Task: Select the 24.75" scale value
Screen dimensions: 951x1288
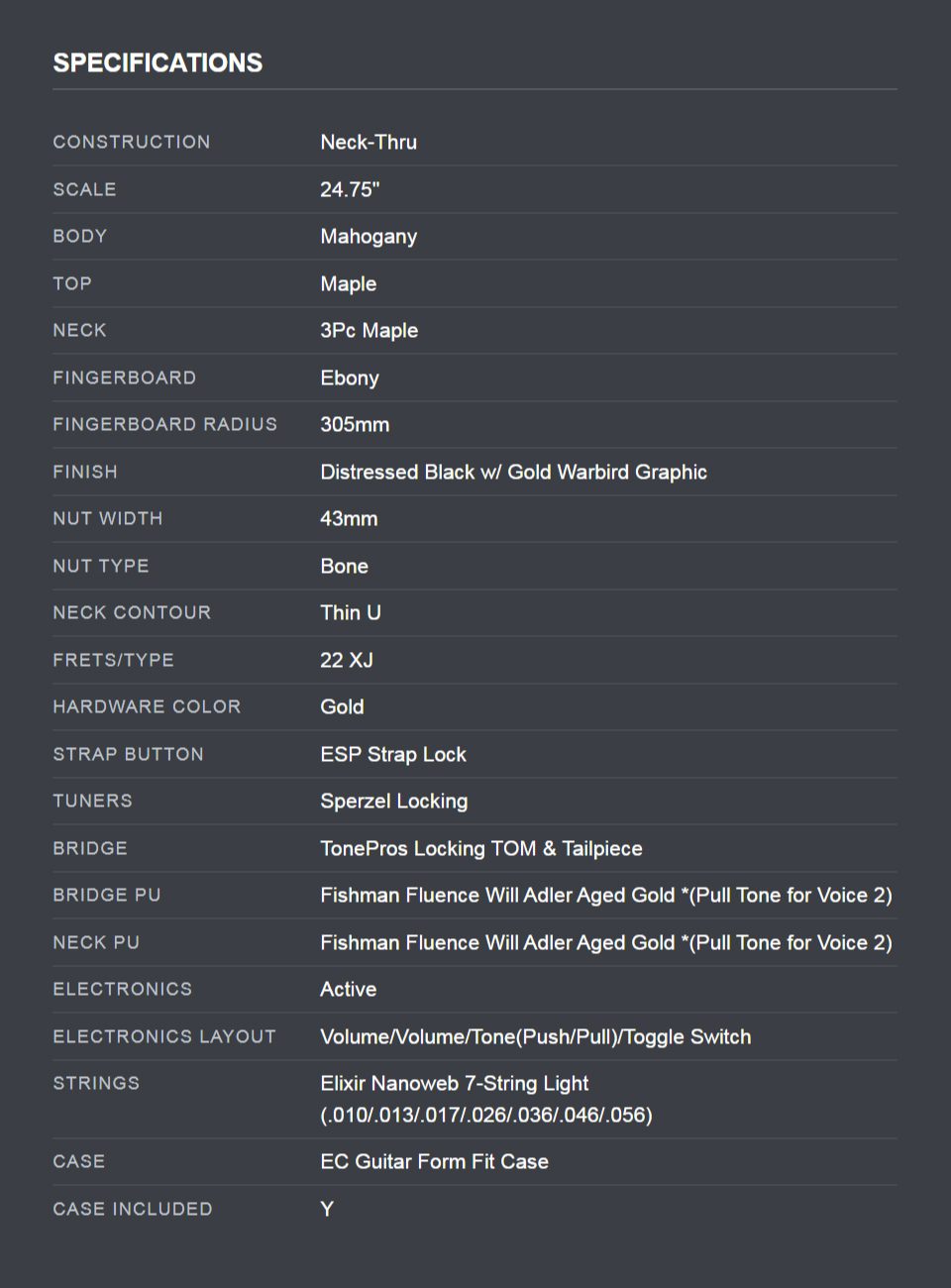Action: [350, 189]
